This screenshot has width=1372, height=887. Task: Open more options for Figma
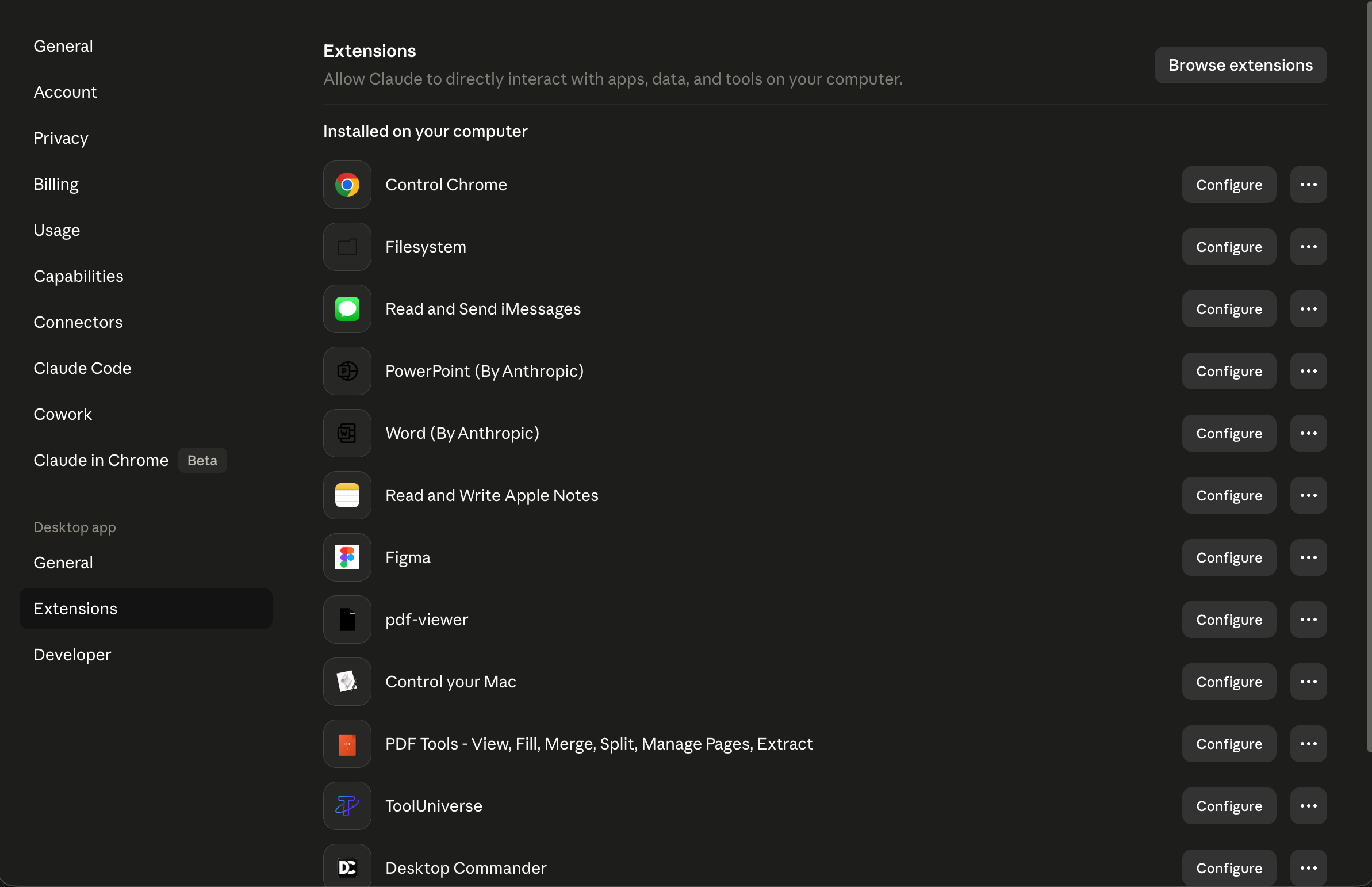coord(1309,557)
